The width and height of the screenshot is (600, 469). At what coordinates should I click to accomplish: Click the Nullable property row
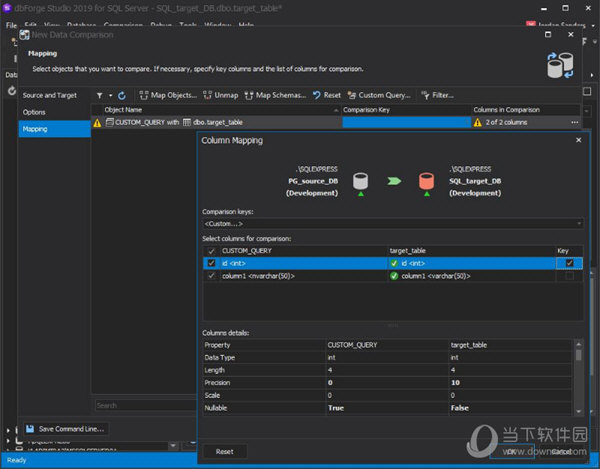pyautogui.click(x=387, y=408)
